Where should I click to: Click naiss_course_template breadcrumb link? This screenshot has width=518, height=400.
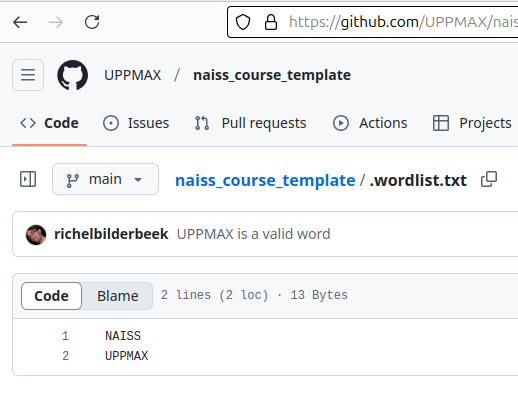265,181
